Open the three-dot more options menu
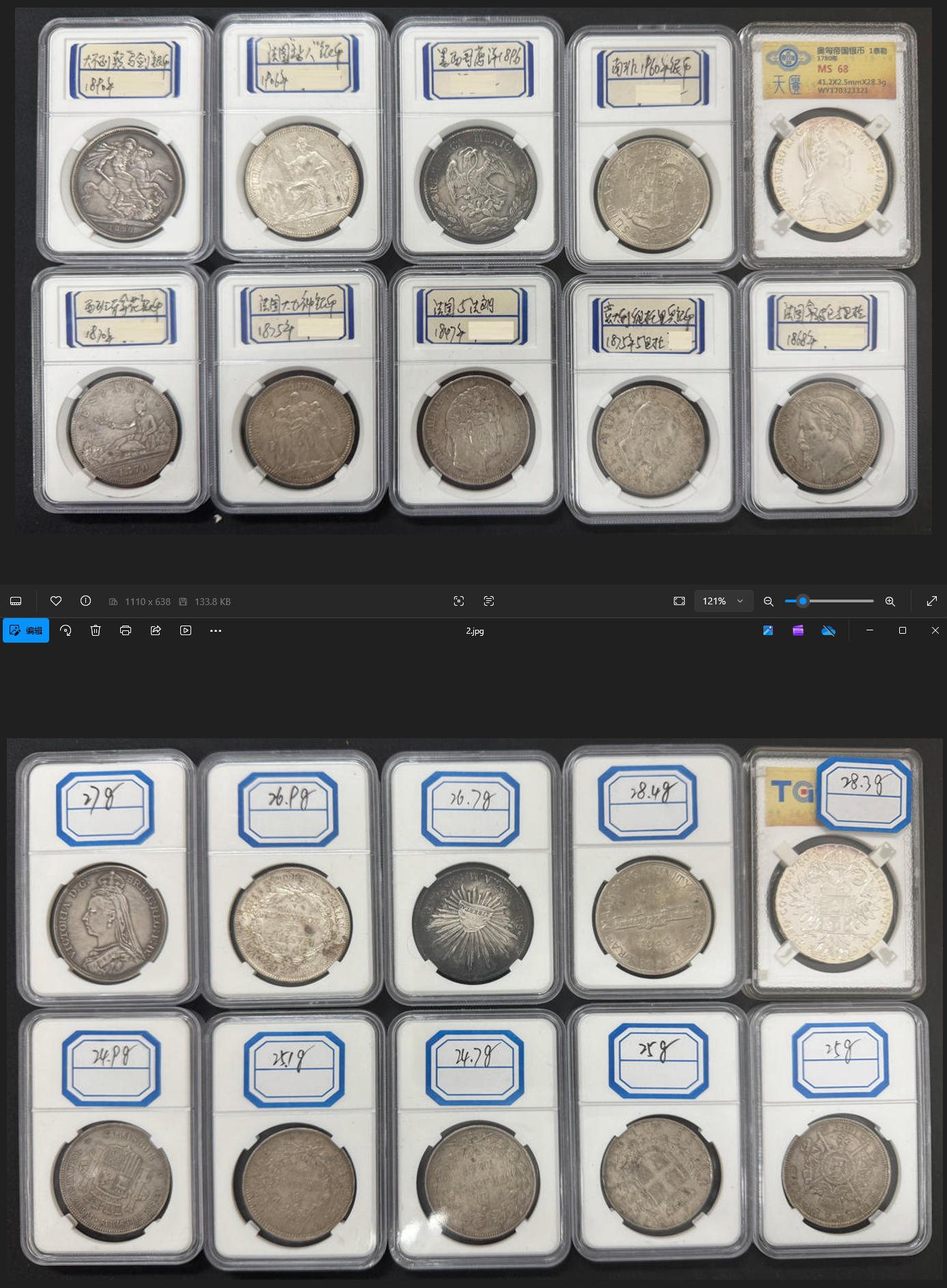Screen dimensions: 947x1288 [216, 630]
